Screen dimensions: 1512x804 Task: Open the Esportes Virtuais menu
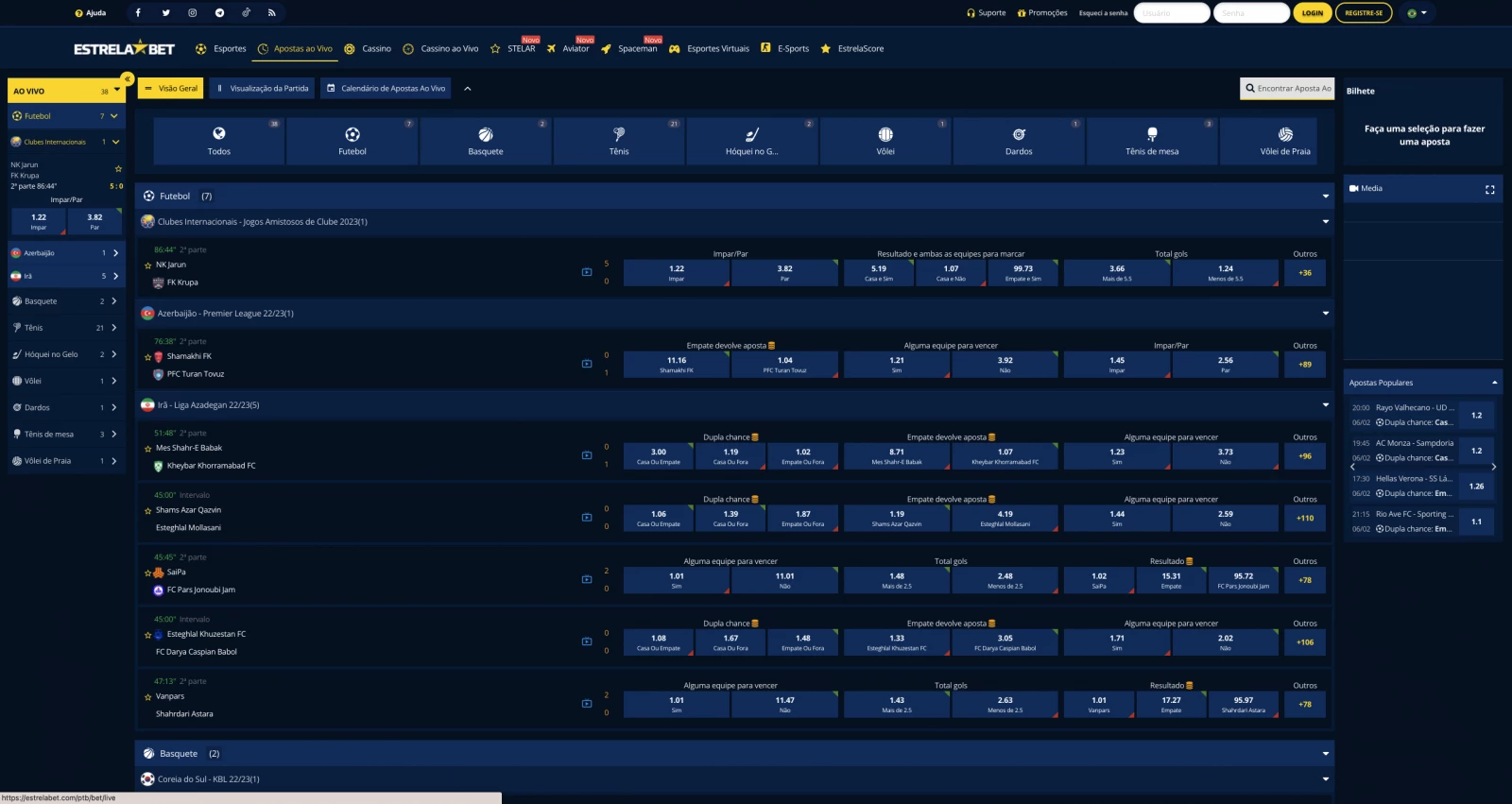point(709,48)
